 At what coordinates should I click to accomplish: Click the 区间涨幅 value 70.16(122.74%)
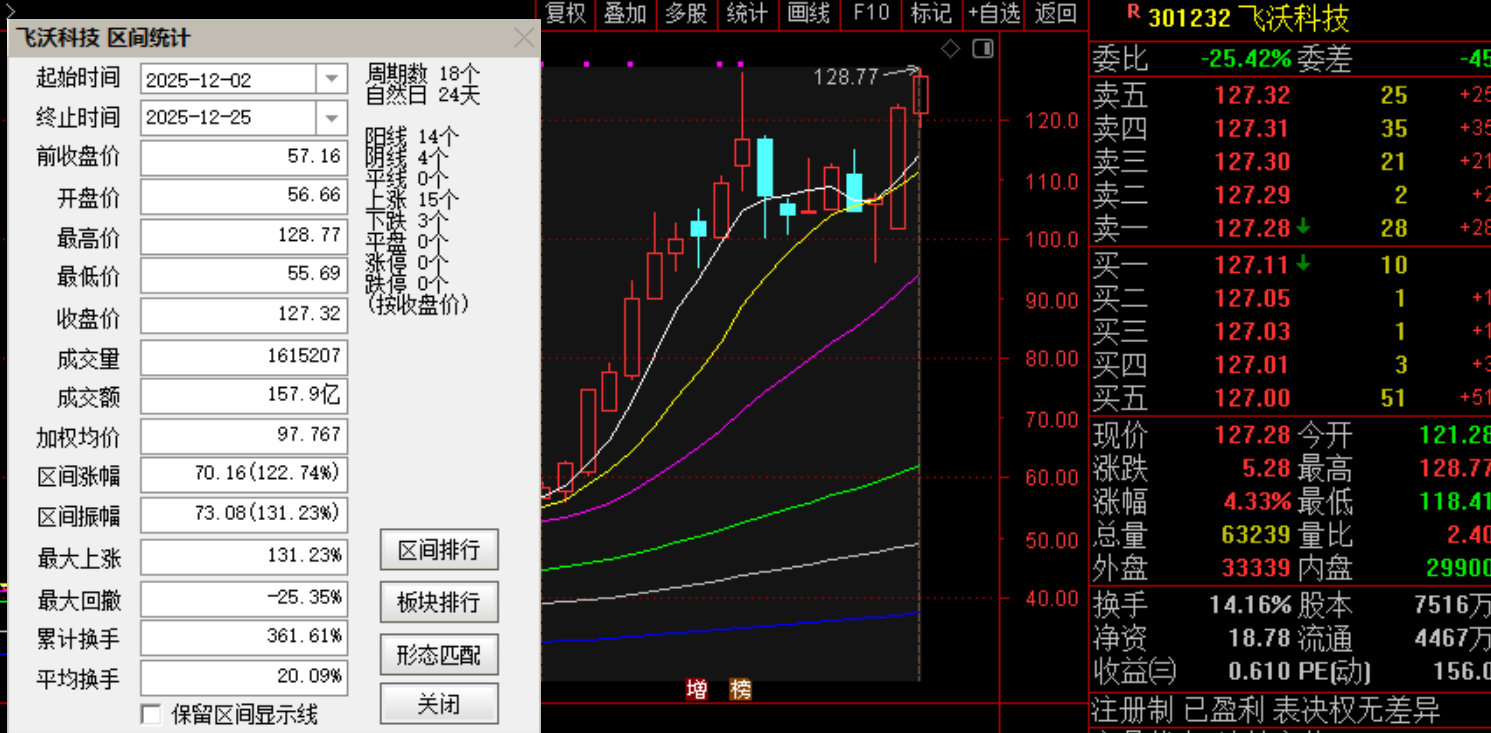(244, 474)
